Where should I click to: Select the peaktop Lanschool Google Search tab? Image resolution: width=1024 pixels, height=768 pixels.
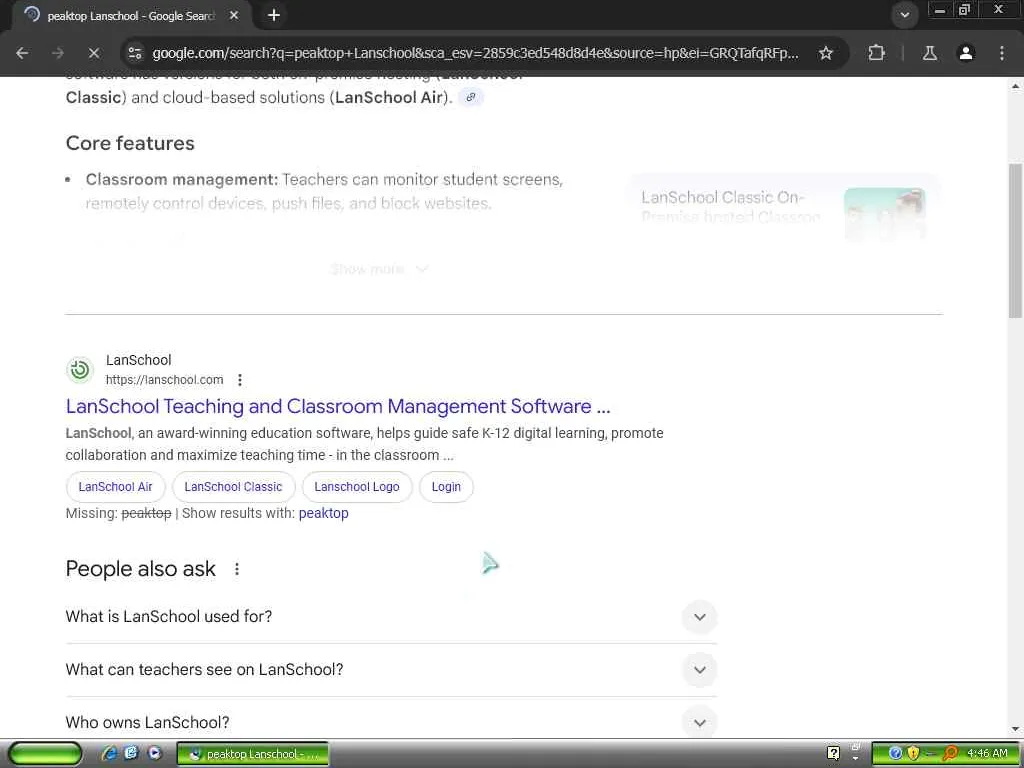click(x=131, y=16)
